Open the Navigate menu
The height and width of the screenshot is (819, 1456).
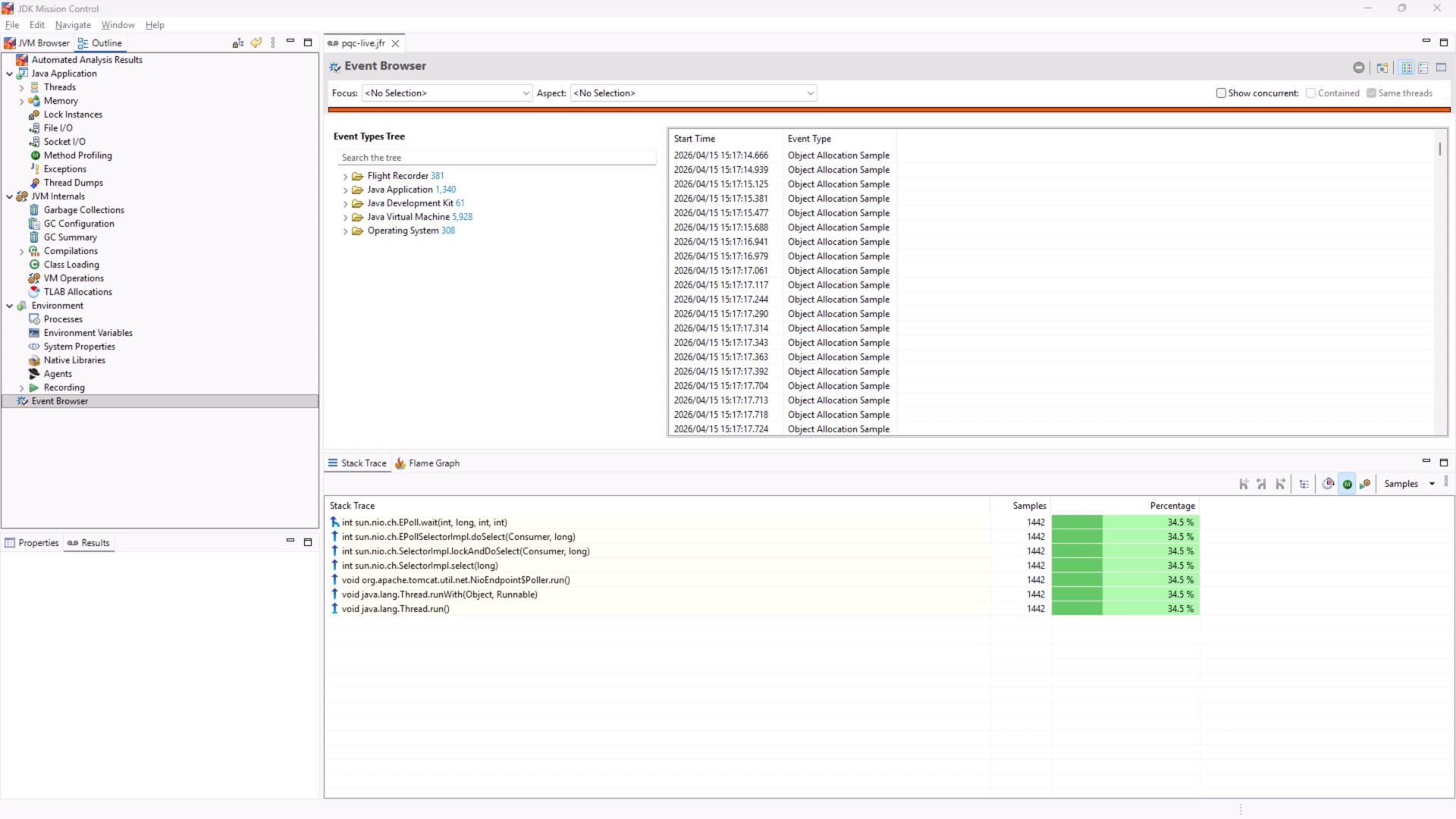pos(73,25)
